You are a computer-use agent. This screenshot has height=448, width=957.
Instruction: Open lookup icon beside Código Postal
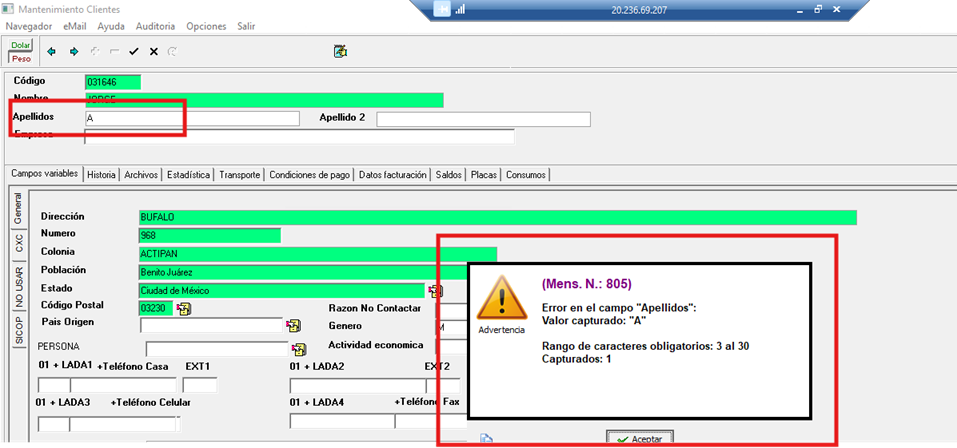(184, 307)
